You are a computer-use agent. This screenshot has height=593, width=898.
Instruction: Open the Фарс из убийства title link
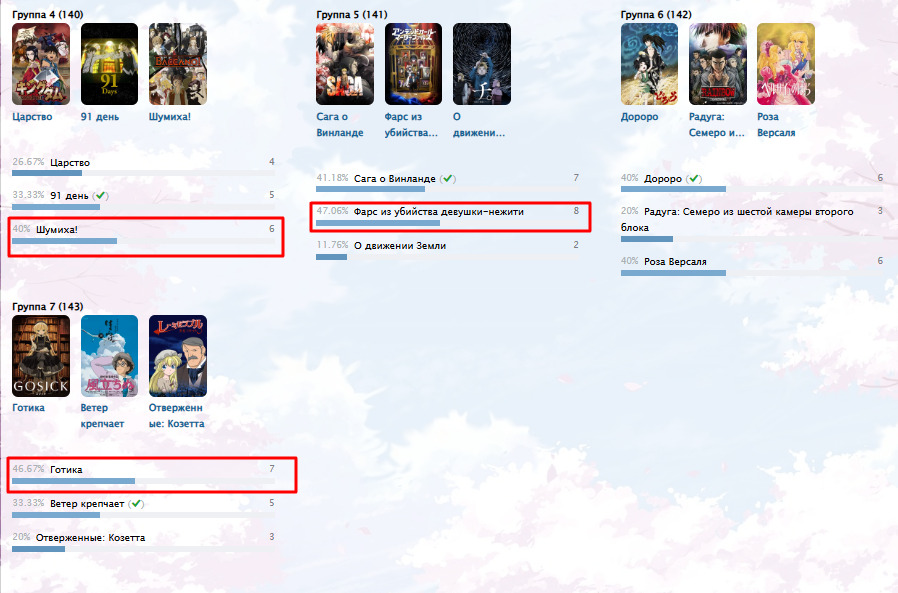click(x=411, y=124)
